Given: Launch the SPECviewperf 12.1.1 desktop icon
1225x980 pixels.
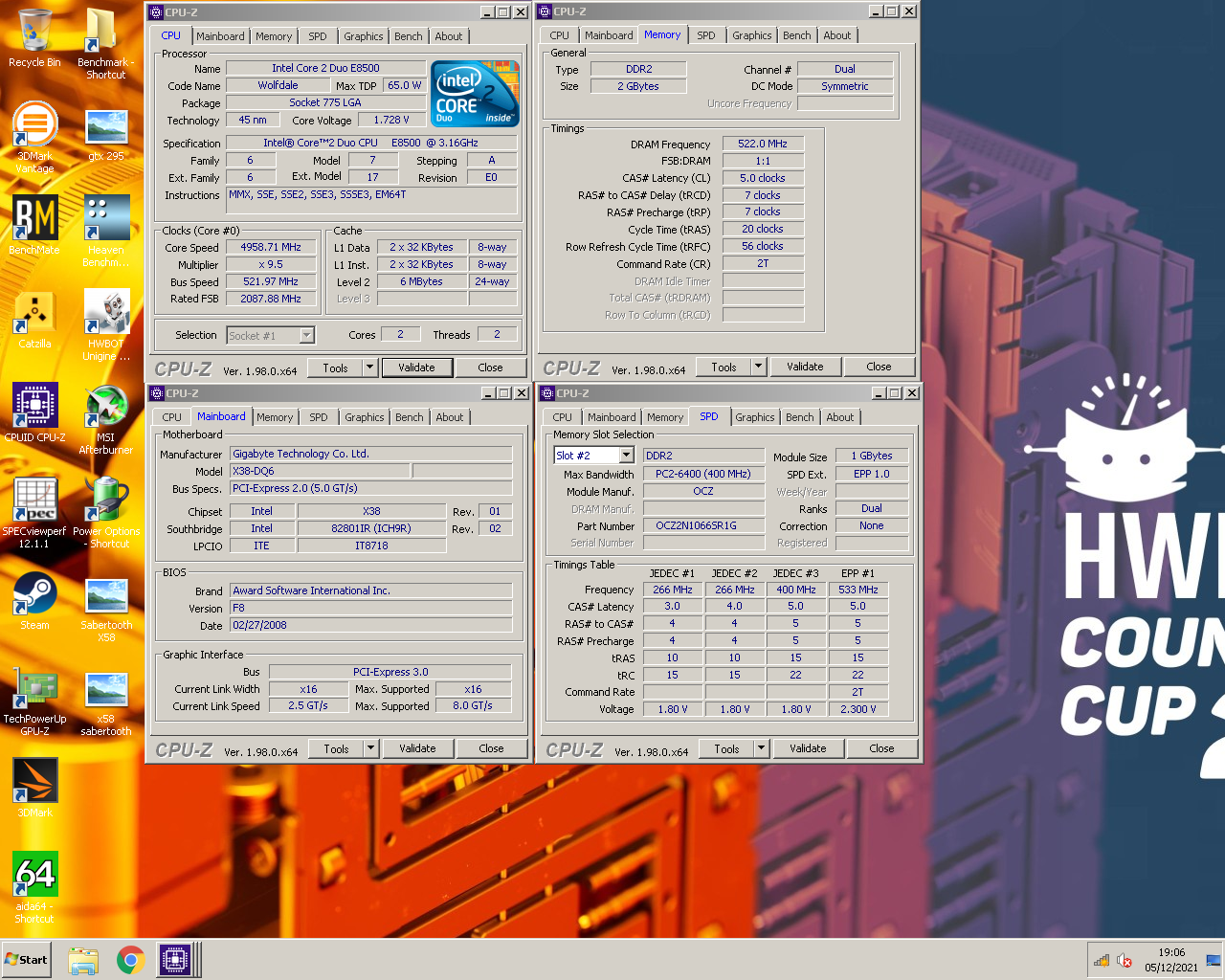Looking at the screenshot, I should (x=34, y=512).
